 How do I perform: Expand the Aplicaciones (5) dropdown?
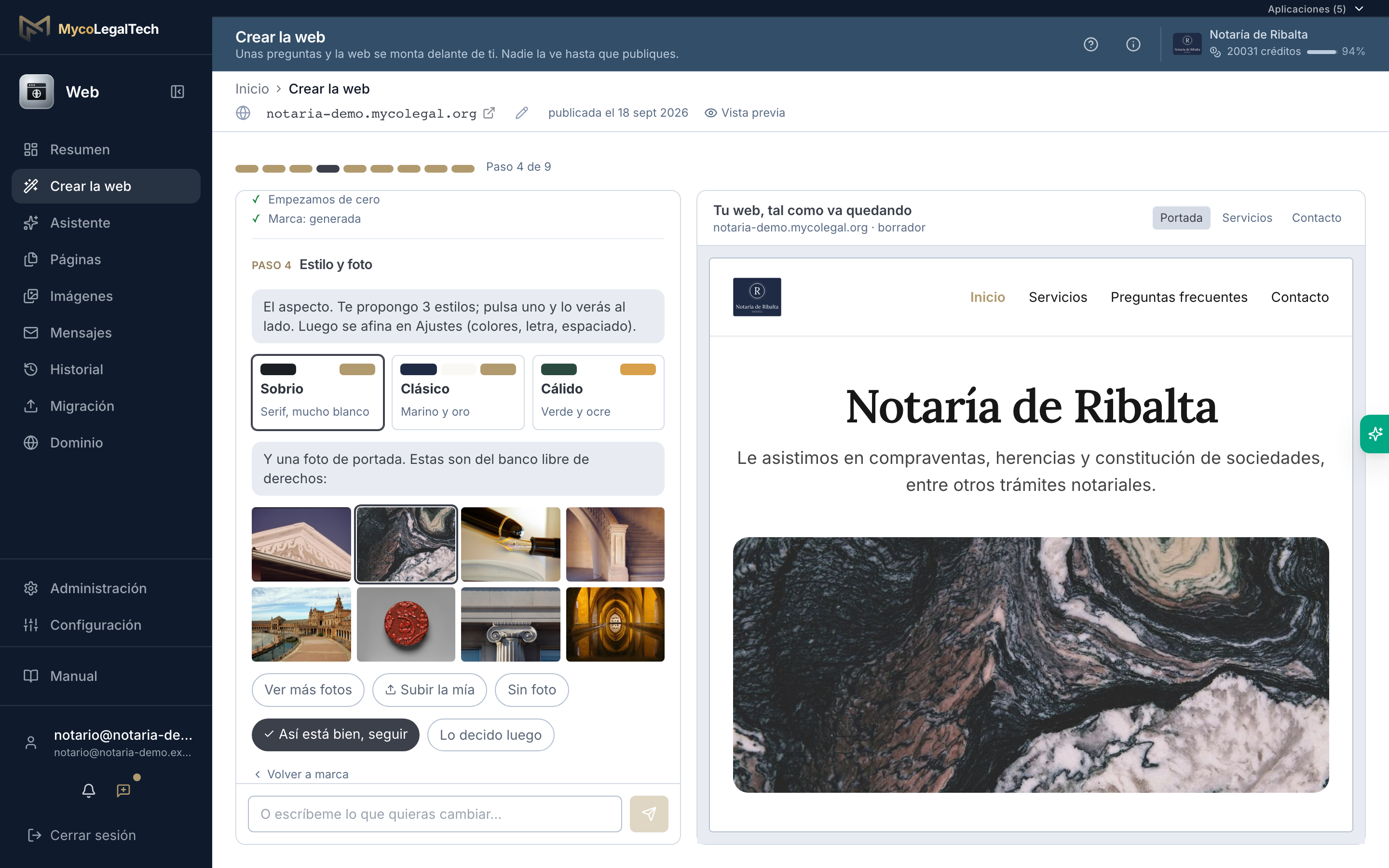tap(1316, 9)
